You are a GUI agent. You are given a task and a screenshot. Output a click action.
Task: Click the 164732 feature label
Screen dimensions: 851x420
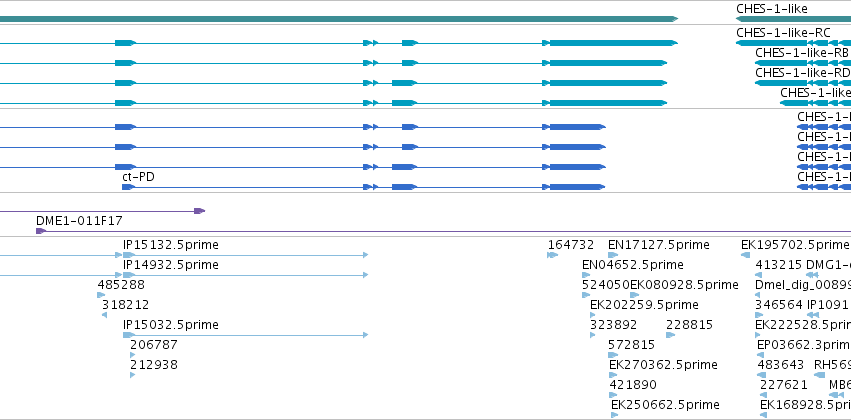(571, 245)
